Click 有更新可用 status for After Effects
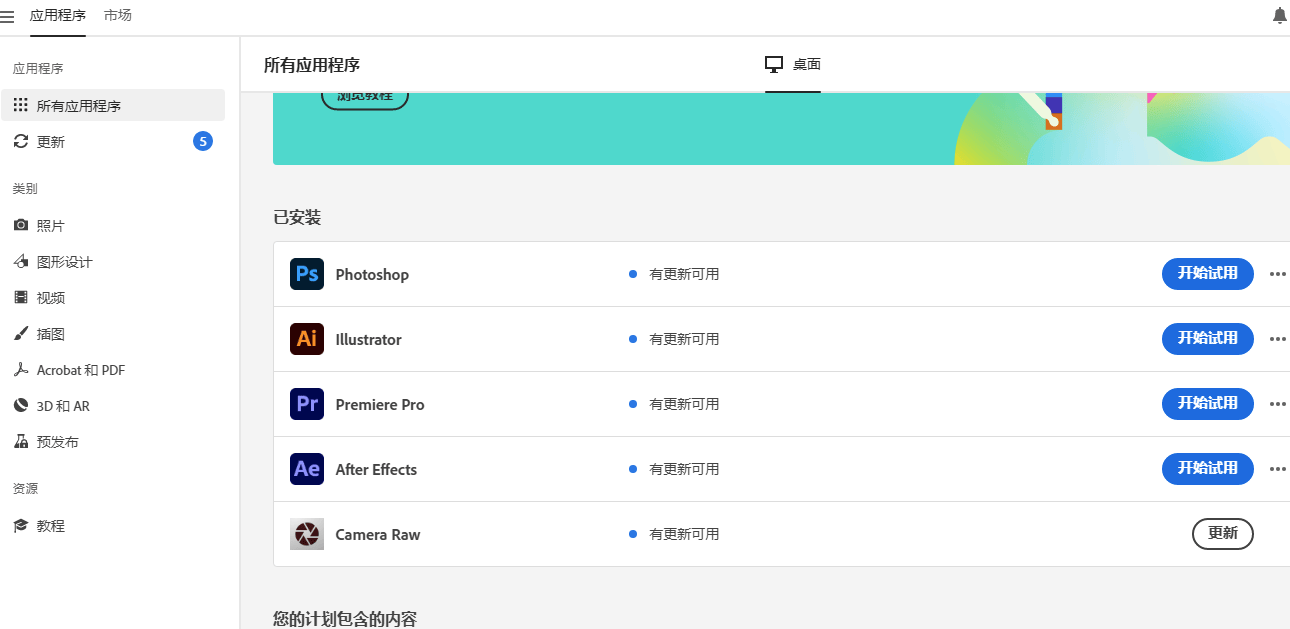This screenshot has width=1290, height=629. coord(684,469)
